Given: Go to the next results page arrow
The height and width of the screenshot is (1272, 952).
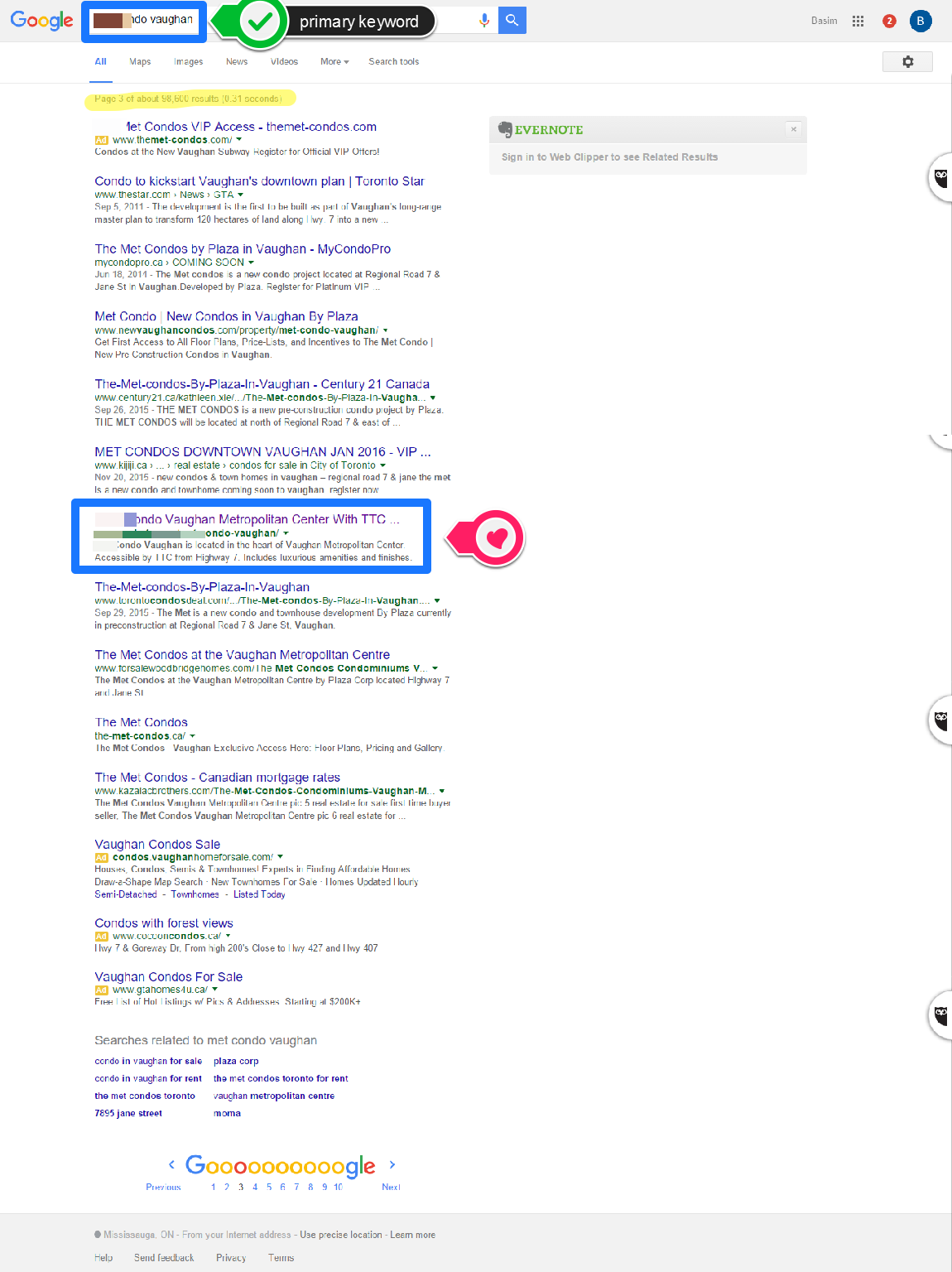Looking at the screenshot, I should click(x=392, y=1164).
